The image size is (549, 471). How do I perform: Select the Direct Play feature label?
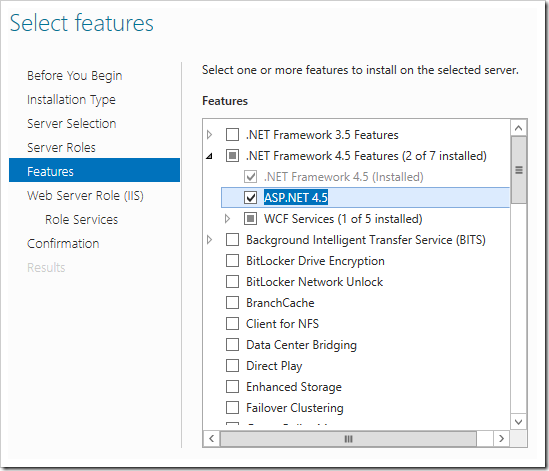274,366
